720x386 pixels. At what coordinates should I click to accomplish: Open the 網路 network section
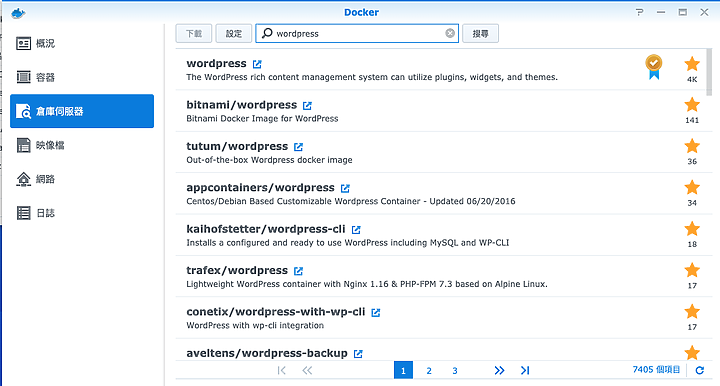pos(82,179)
